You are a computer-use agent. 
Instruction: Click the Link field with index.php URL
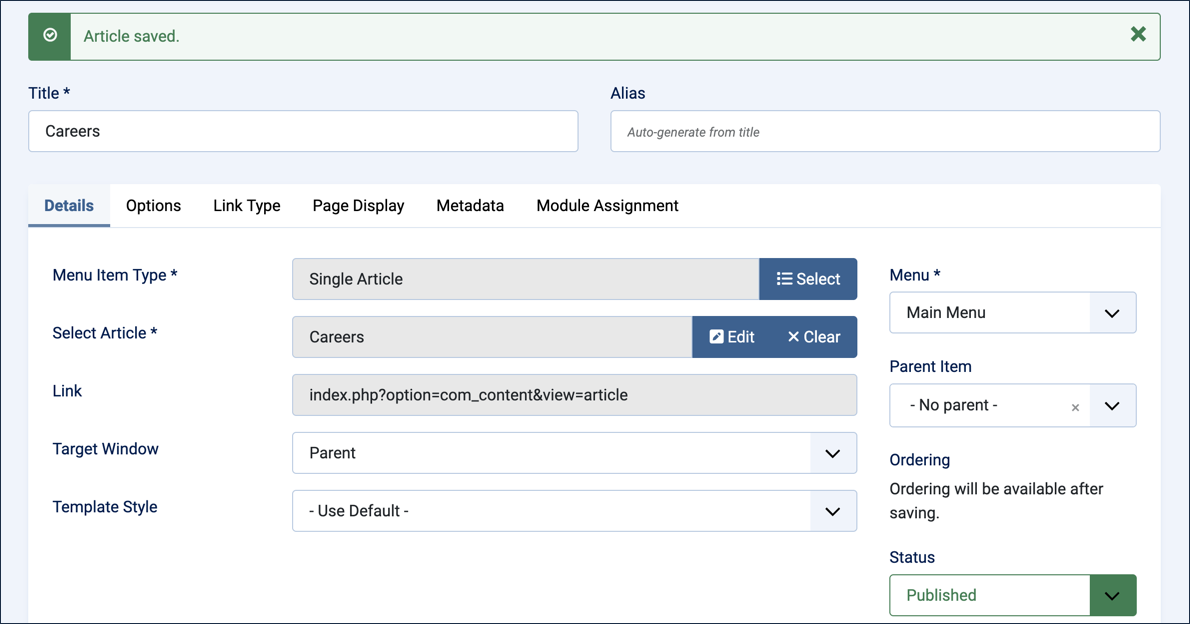click(x=575, y=395)
